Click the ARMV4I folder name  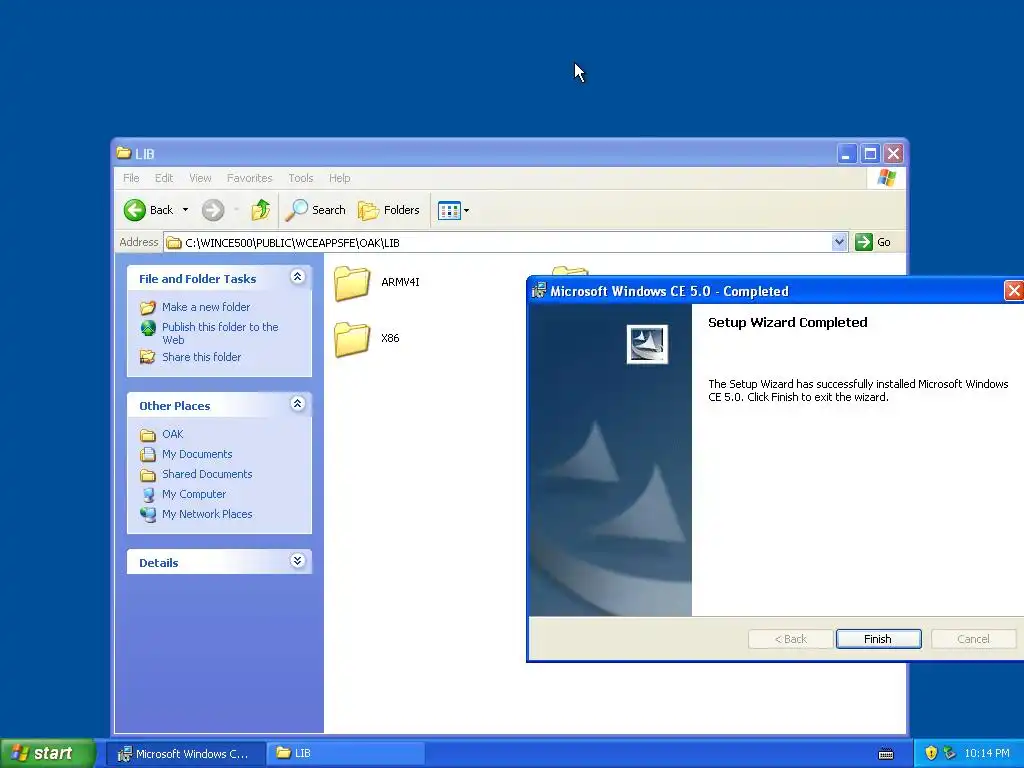(400, 282)
